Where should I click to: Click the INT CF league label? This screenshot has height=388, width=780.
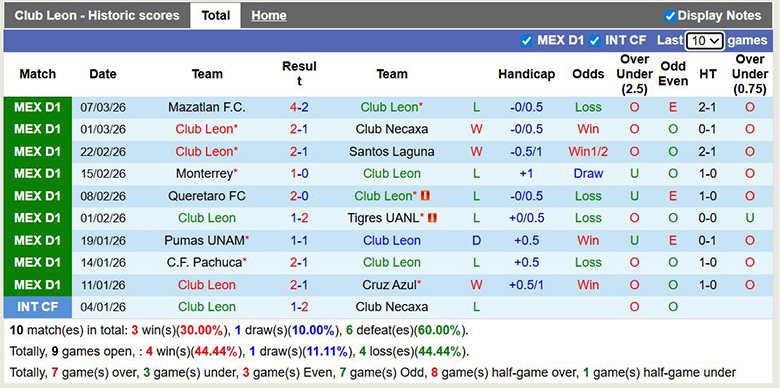(x=37, y=307)
